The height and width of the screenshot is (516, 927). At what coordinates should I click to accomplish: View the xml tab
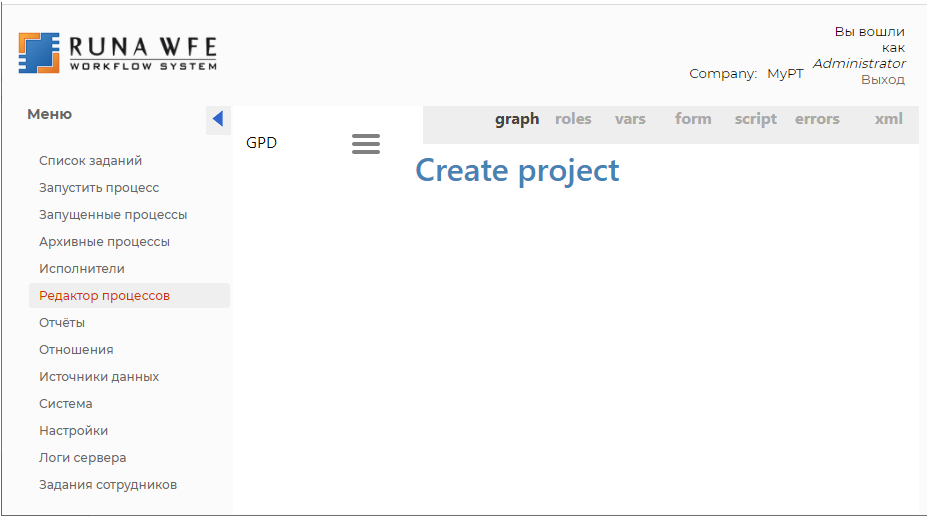[x=889, y=119]
